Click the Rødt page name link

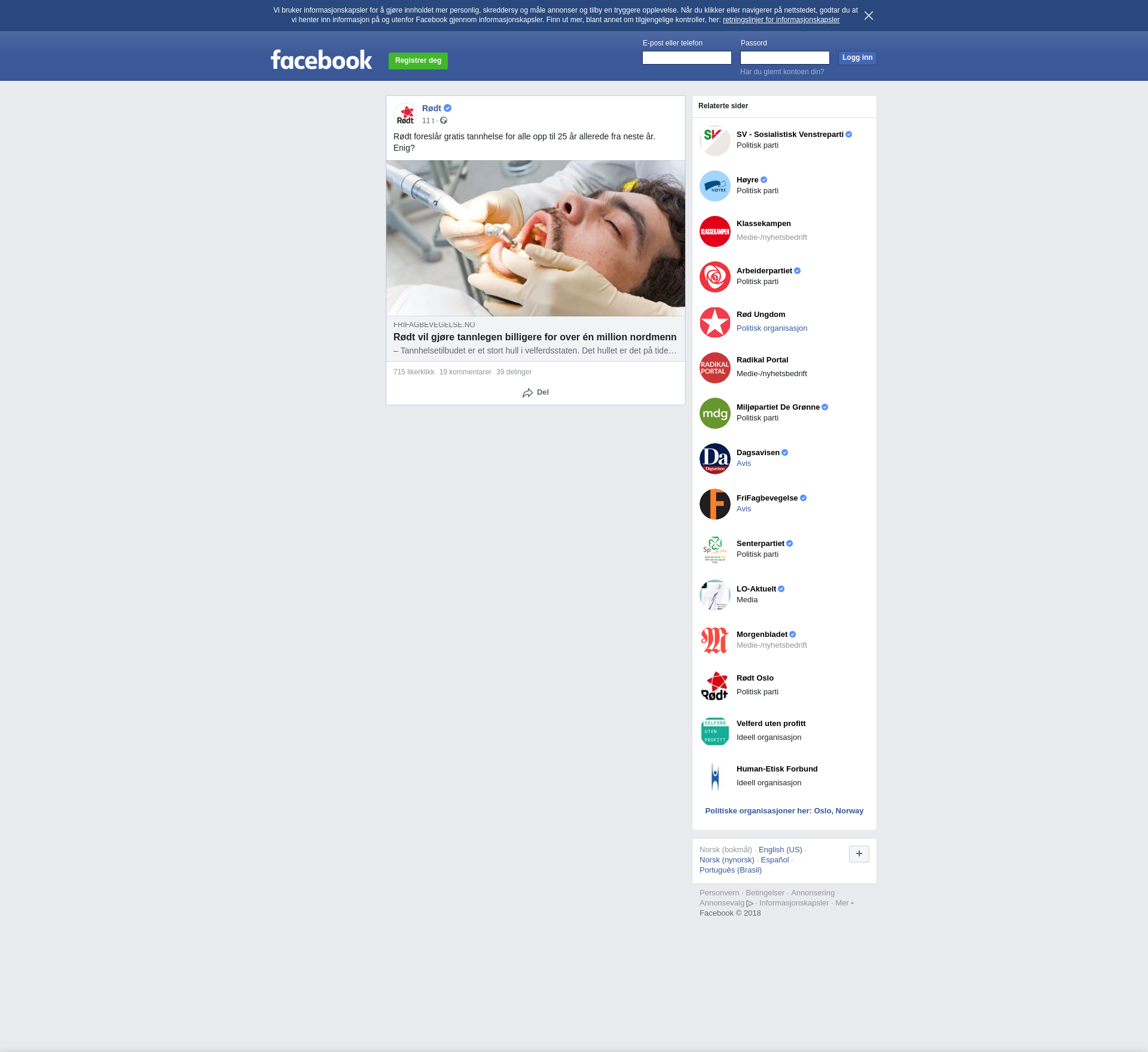(432, 108)
